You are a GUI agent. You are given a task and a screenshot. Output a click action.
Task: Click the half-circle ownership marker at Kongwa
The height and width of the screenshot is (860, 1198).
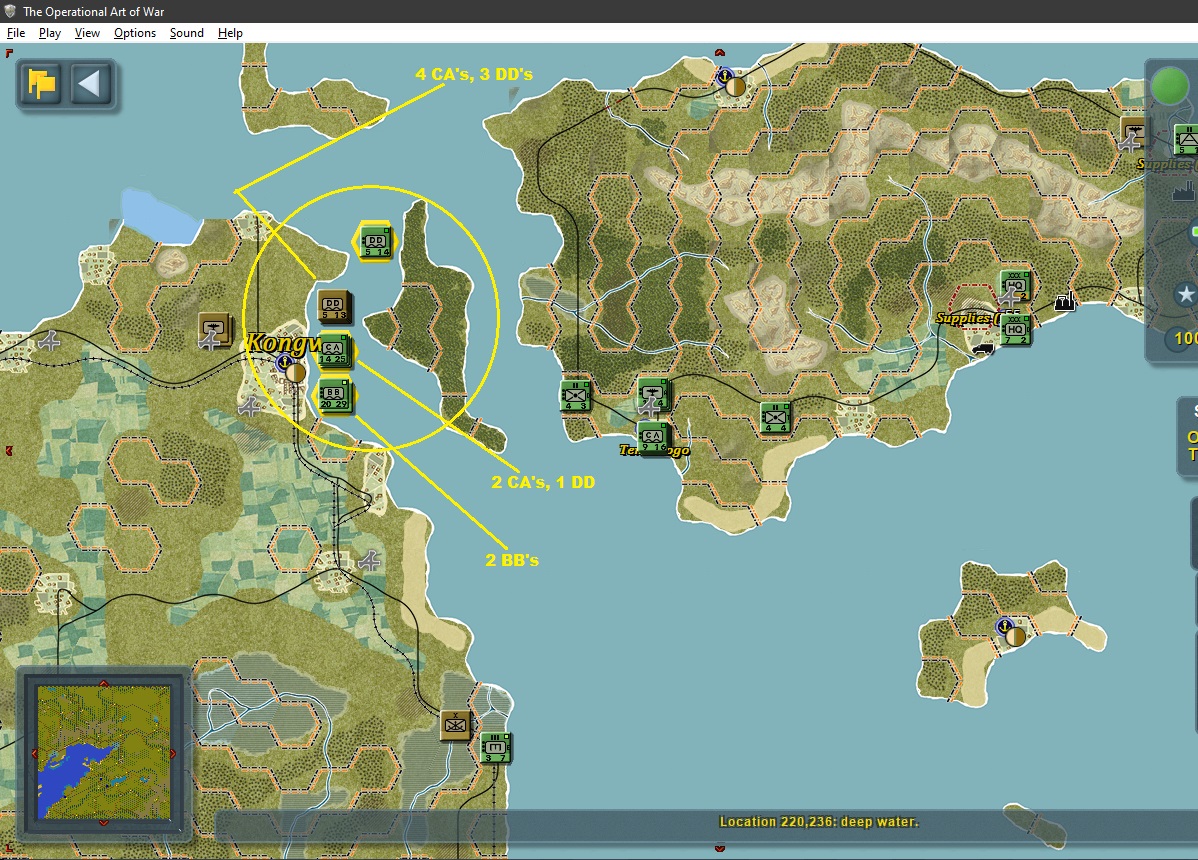click(x=296, y=373)
